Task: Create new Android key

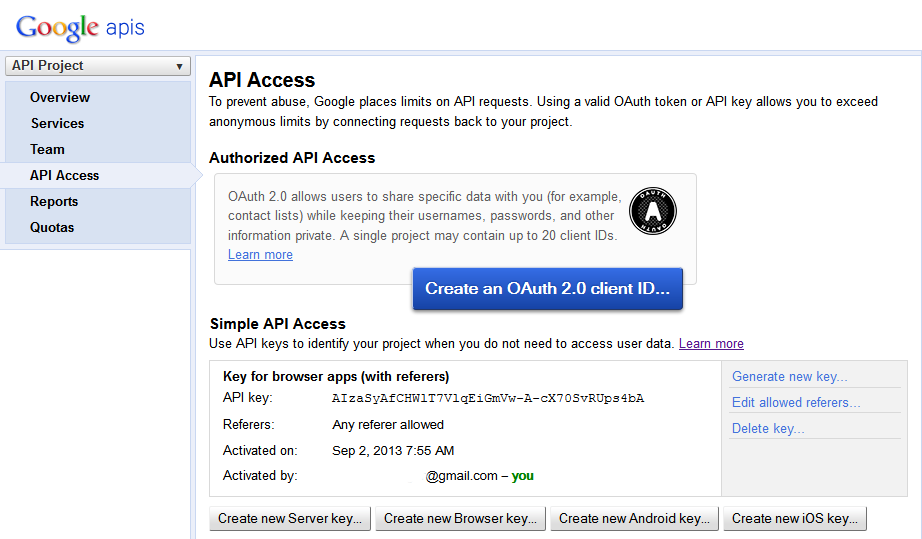Action: click(x=634, y=518)
